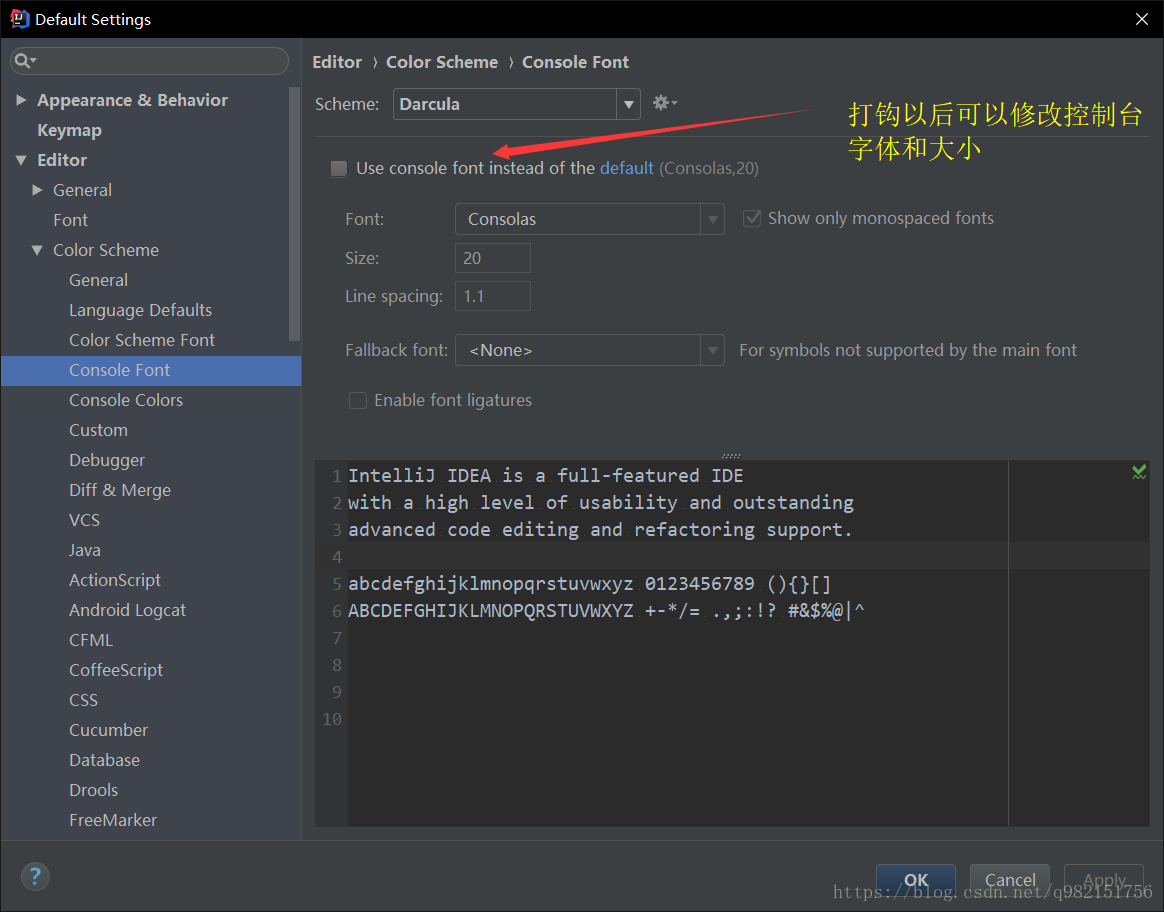Click Editor in the breadcrumb
The image size is (1164, 912).
(x=337, y=62)
